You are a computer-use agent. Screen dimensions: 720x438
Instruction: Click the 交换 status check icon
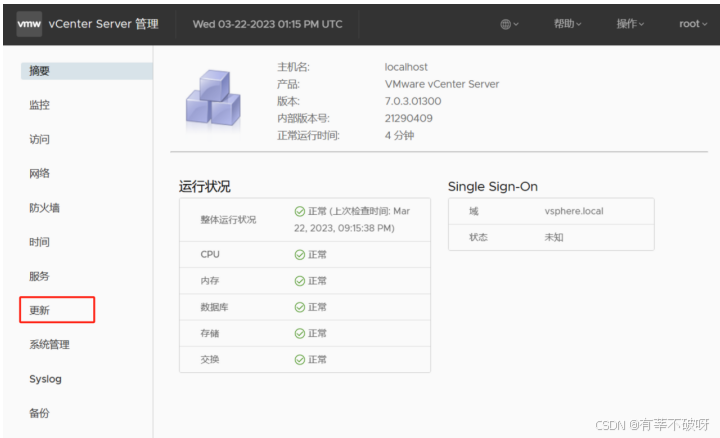click(x=300, y=359)
